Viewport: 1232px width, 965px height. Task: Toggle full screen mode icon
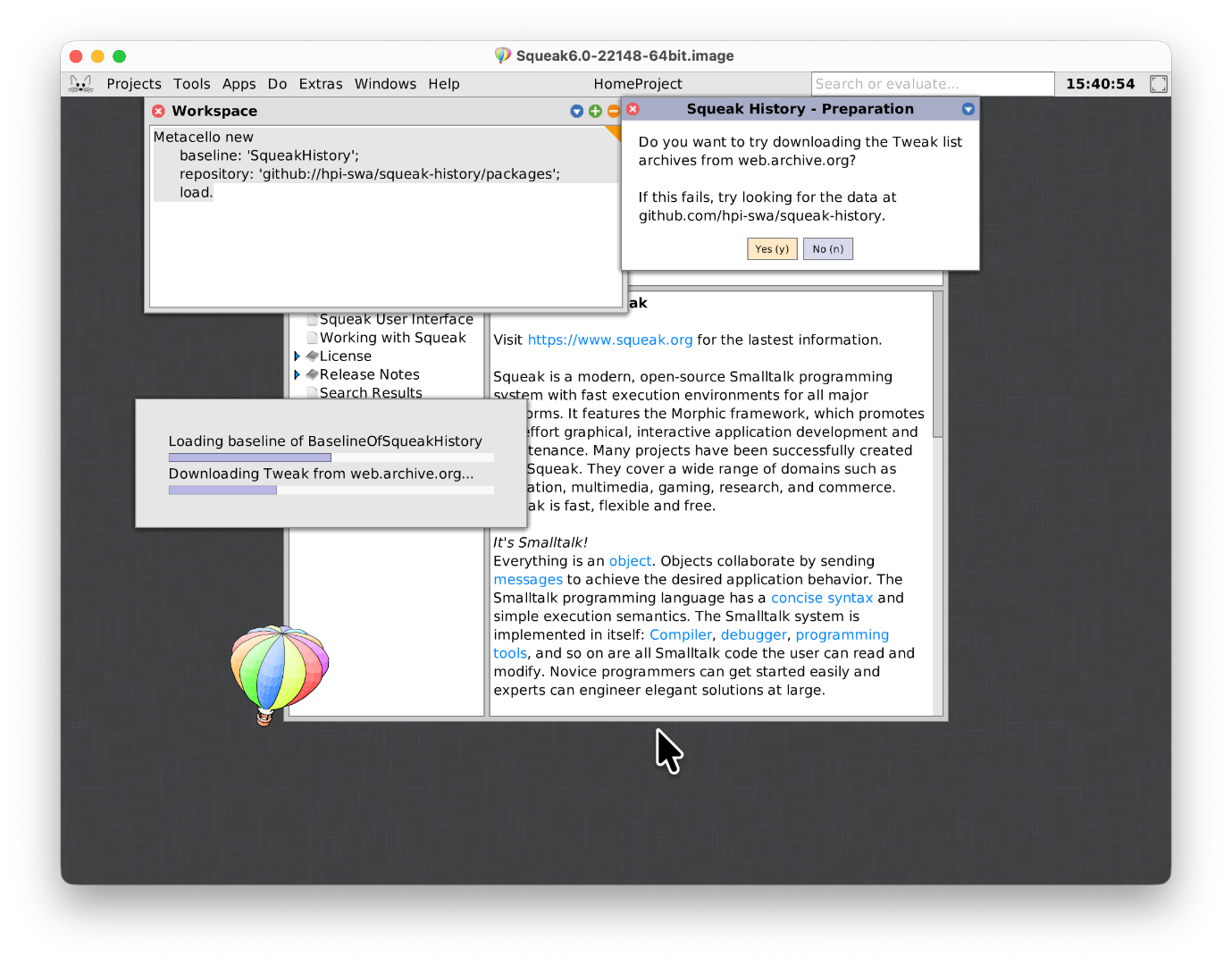click(1159, 84)
